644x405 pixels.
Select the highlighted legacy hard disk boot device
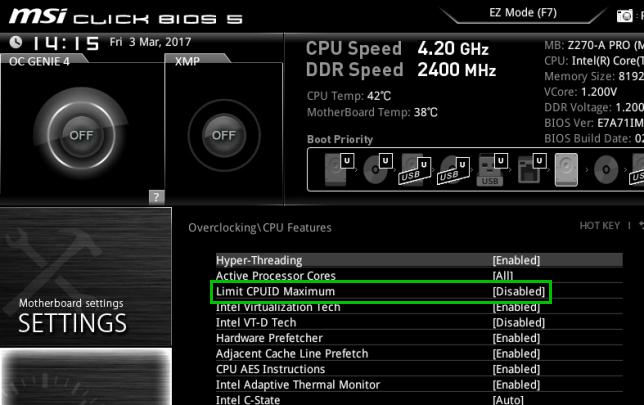coord(566,170)
